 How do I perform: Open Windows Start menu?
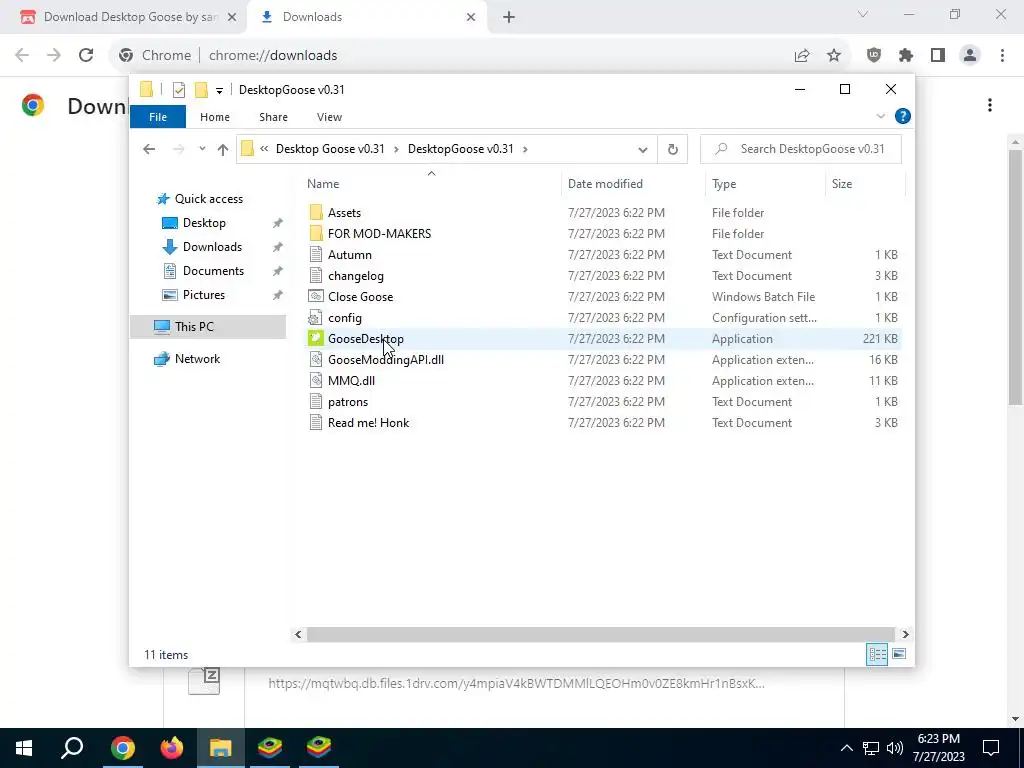point(24,748)
